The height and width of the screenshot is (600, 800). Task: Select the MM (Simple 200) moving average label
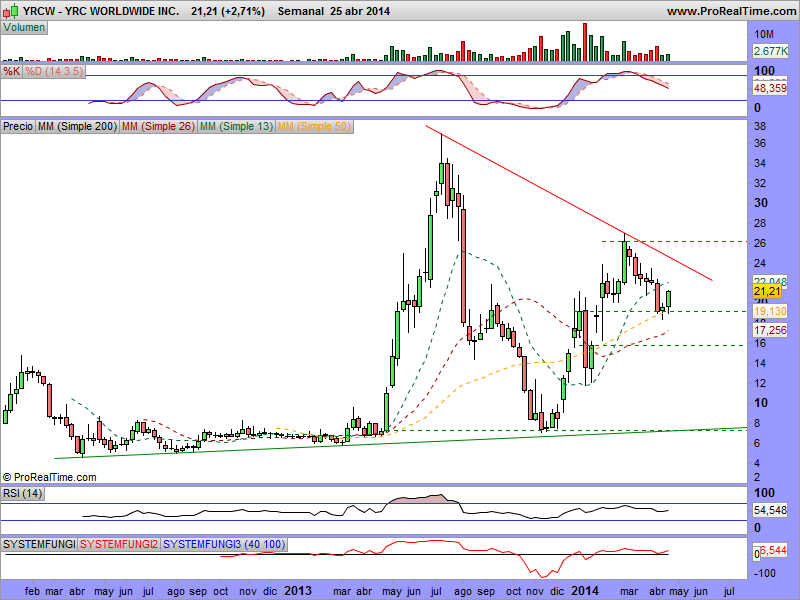click(x=77, y=126)
